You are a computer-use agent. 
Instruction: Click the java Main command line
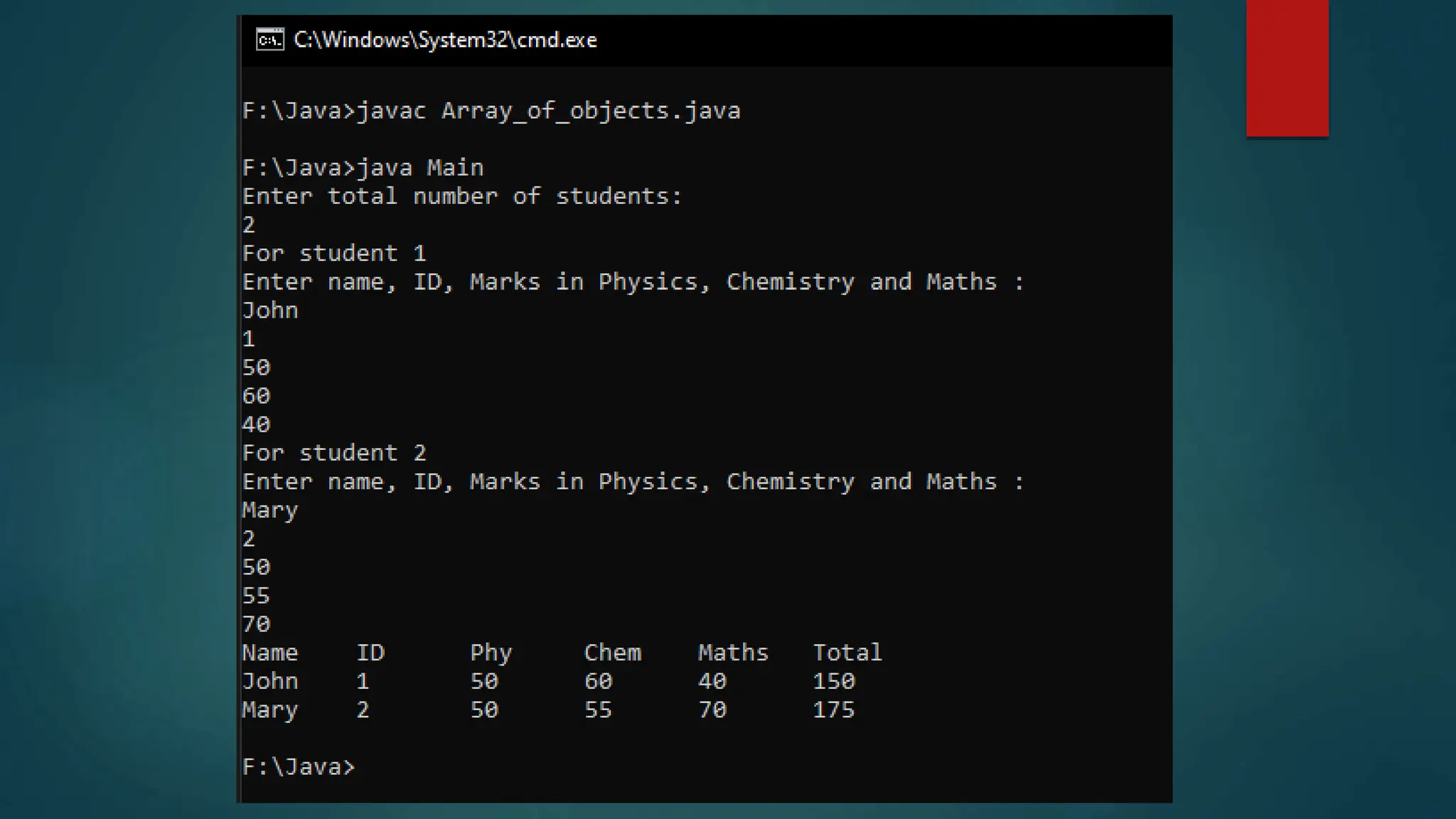click(x=363, y=168)
